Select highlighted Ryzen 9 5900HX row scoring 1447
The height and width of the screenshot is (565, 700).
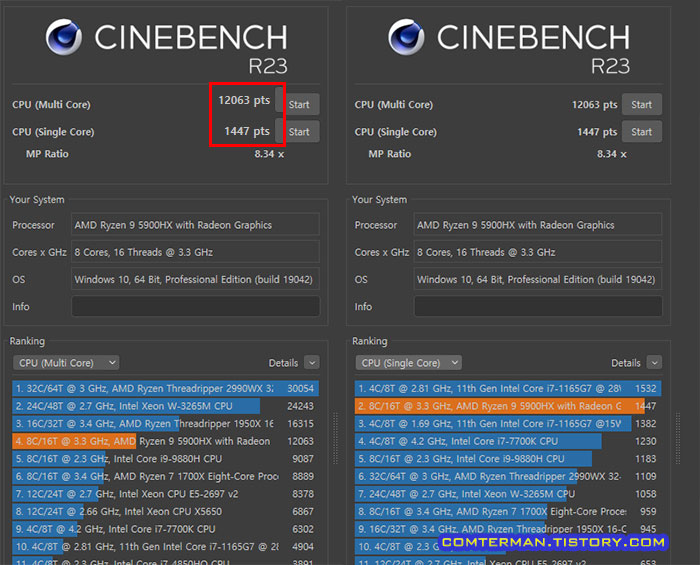coord(508,406)
